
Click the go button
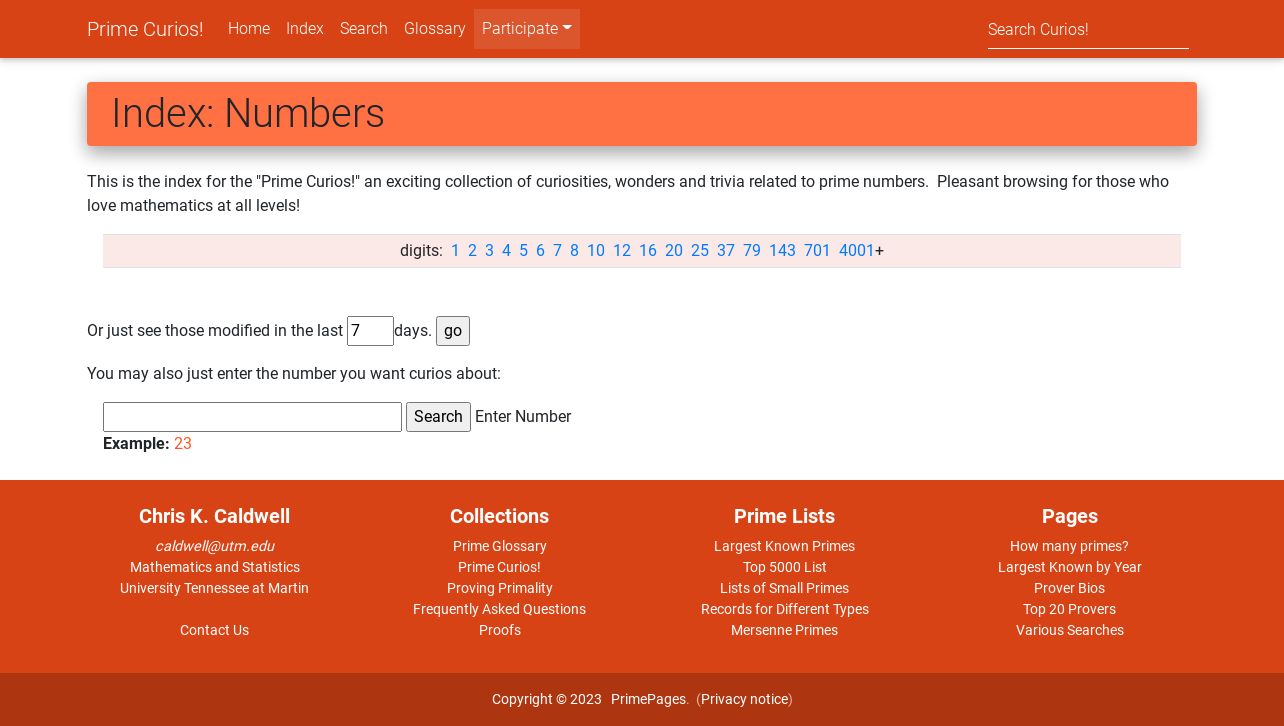(453, 331)
